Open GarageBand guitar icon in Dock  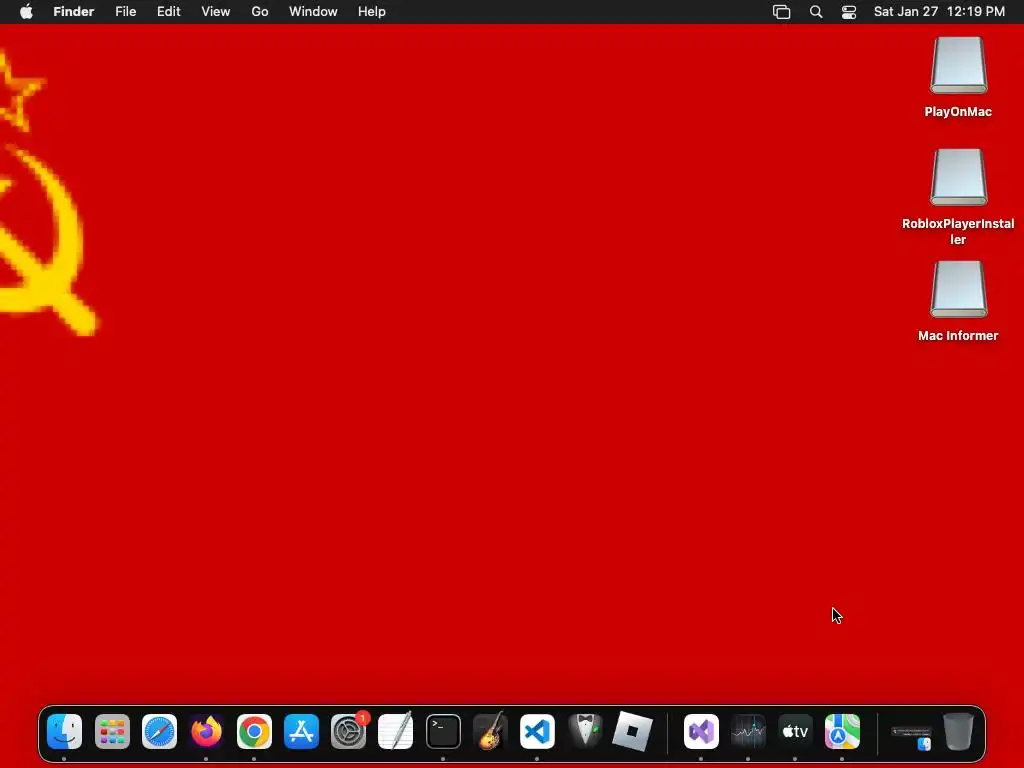coord(490,730)
